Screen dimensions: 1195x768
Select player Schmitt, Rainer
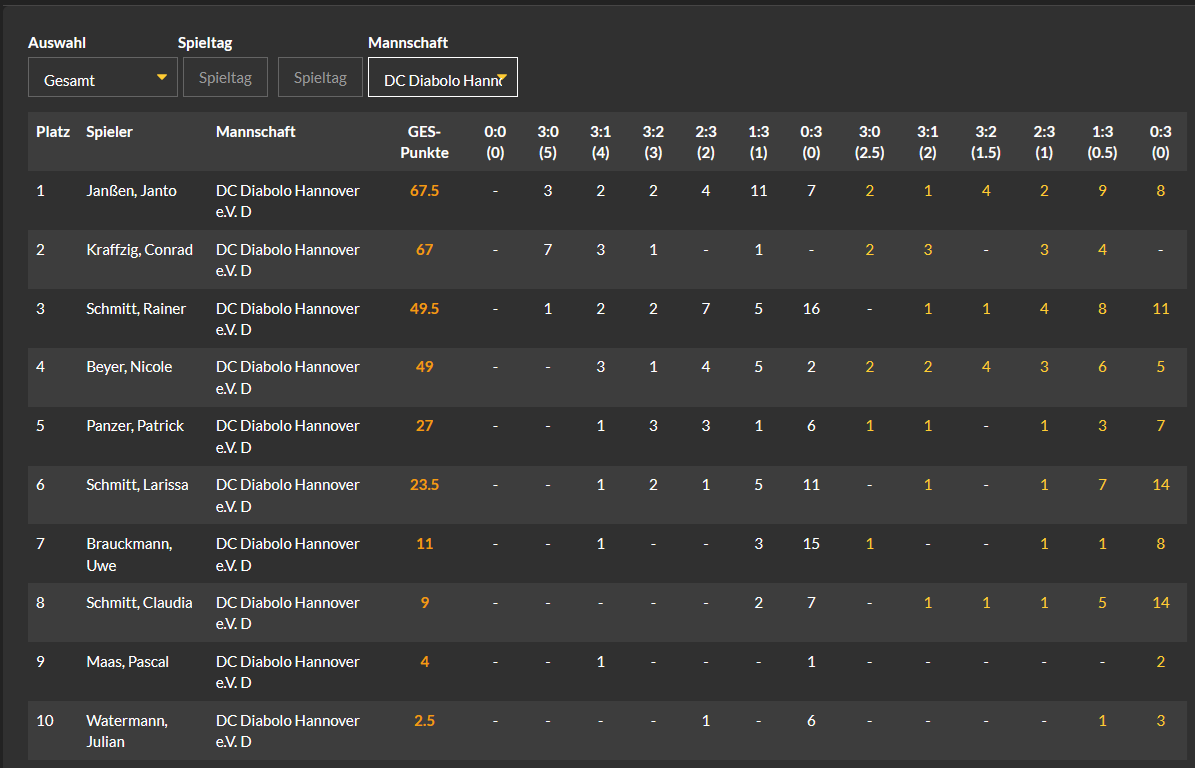[x=136, y=309]
